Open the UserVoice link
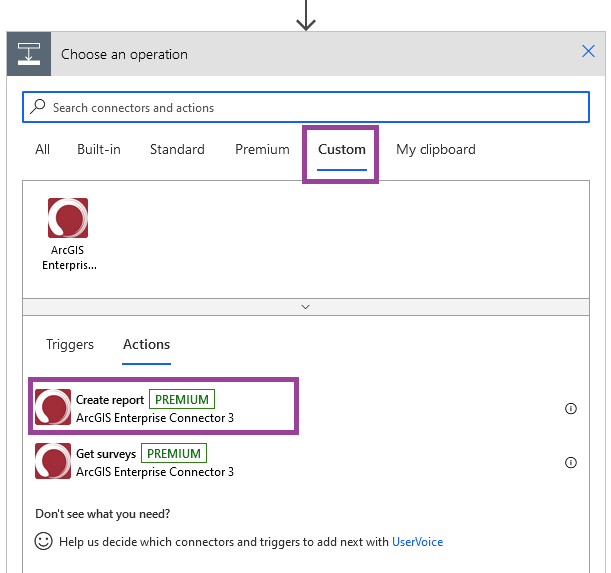Screen dimensions: 611x573 coord(417,542)
